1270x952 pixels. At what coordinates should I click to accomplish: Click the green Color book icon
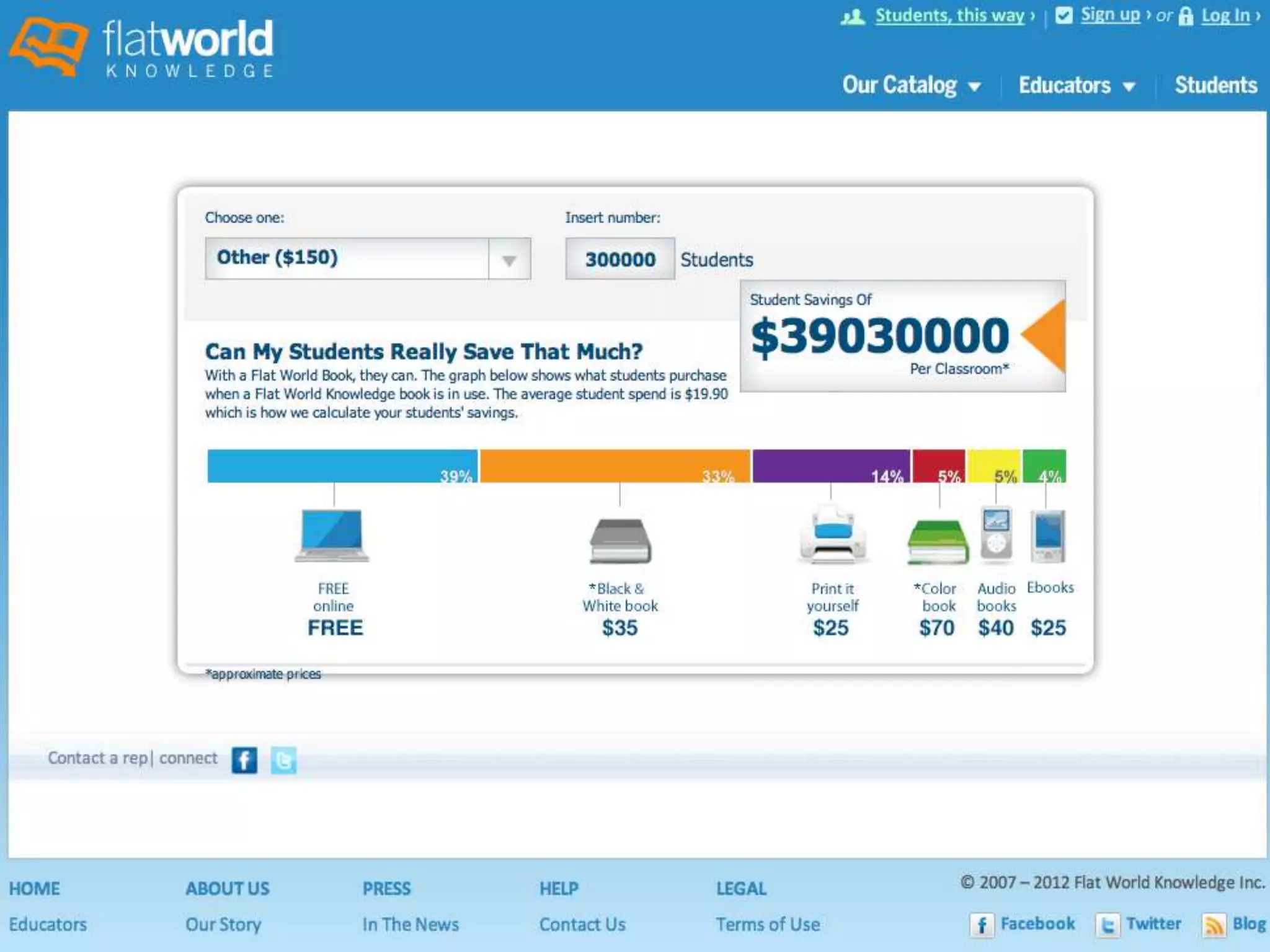pyautogui.click(x=938, y=541)
